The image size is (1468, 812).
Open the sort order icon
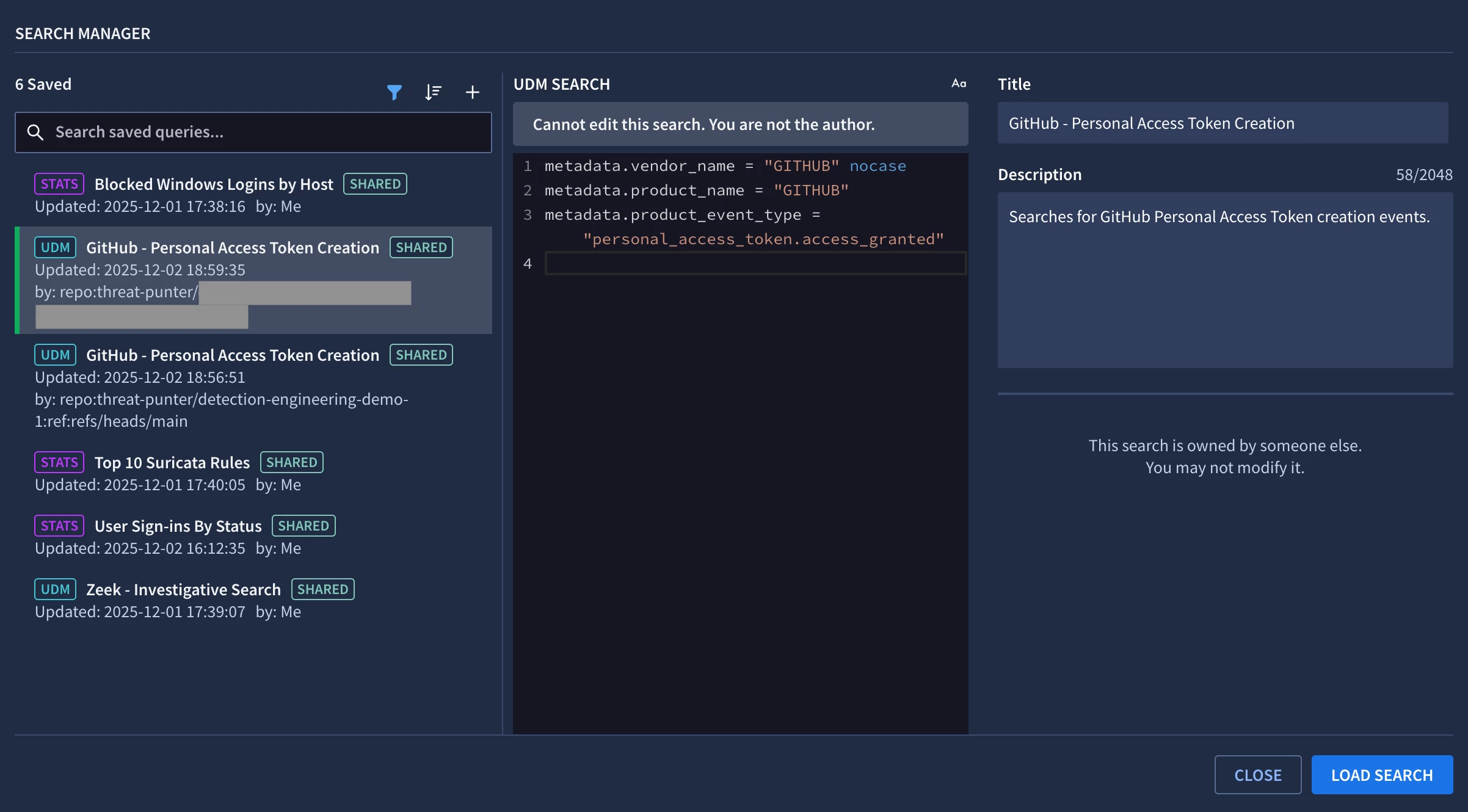(433, 92)
